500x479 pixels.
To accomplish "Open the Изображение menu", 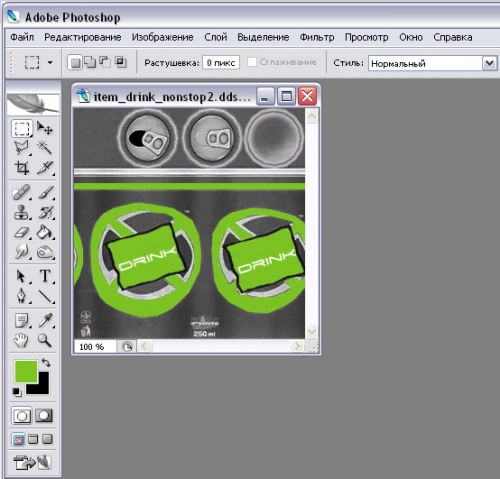I will click(x=162, y=37).
